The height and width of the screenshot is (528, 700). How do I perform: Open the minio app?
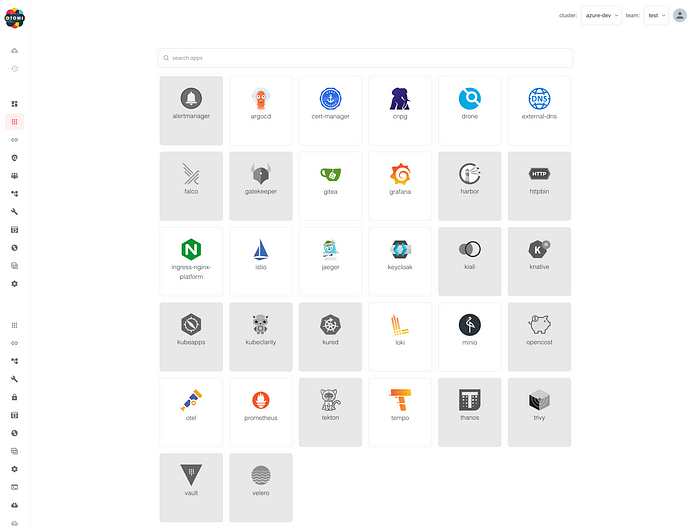coord(470,337)
